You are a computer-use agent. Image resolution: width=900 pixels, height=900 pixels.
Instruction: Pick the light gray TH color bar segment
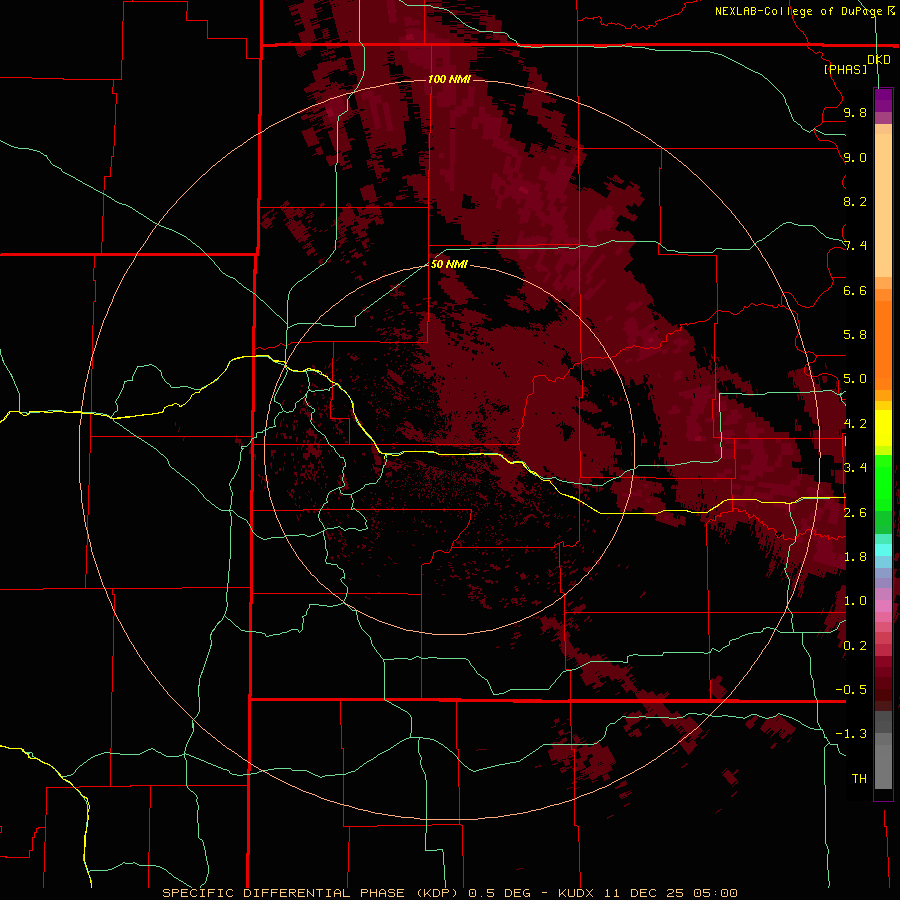point(883,767)
